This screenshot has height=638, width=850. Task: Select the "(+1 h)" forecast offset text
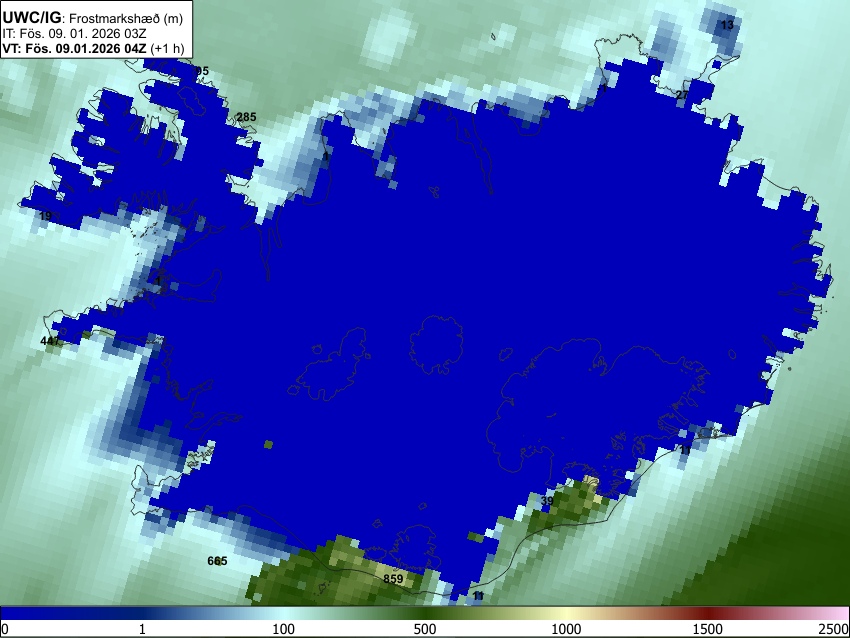click(168, 48)
